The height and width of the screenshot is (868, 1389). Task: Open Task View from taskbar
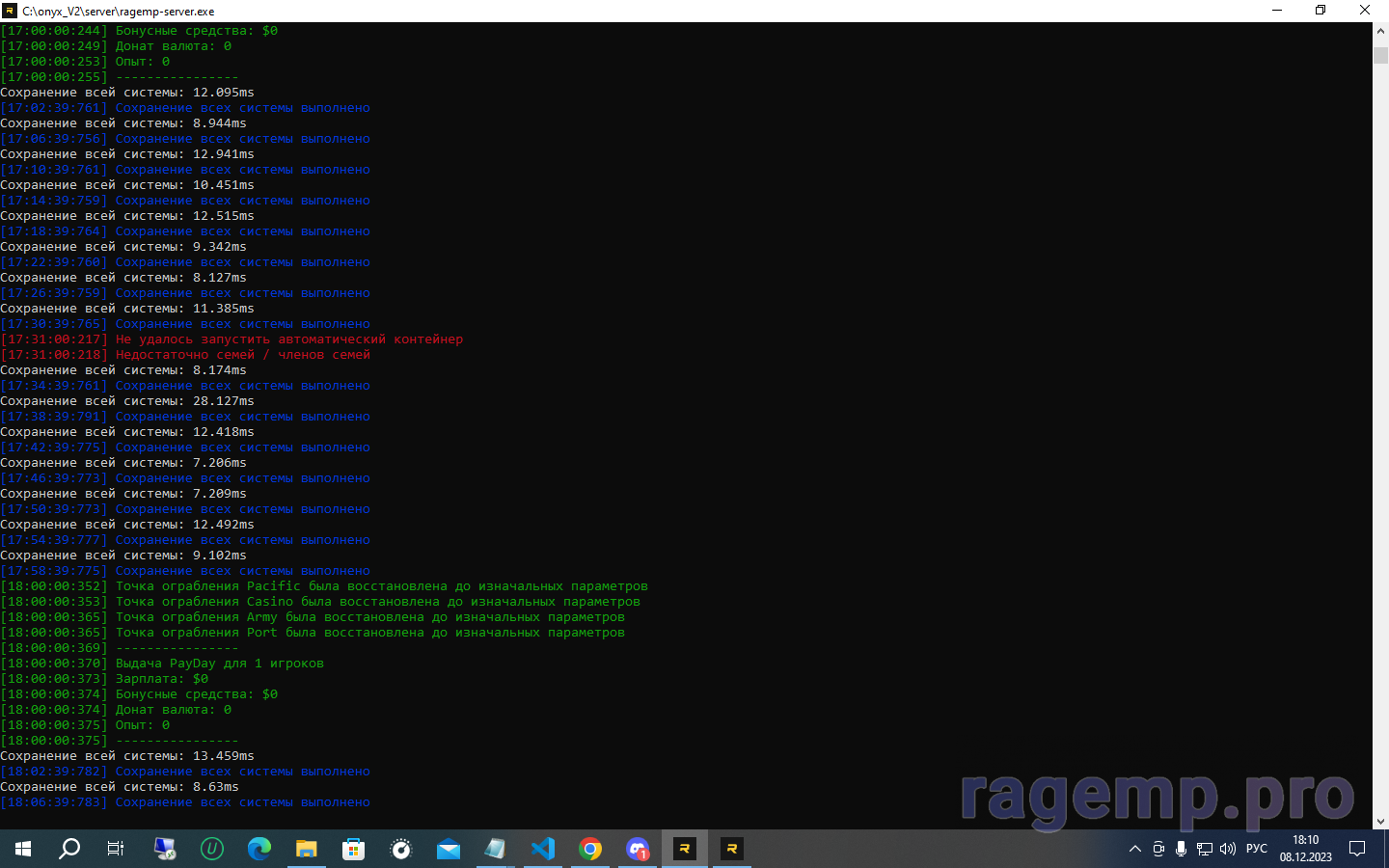[x=116, y=849]
